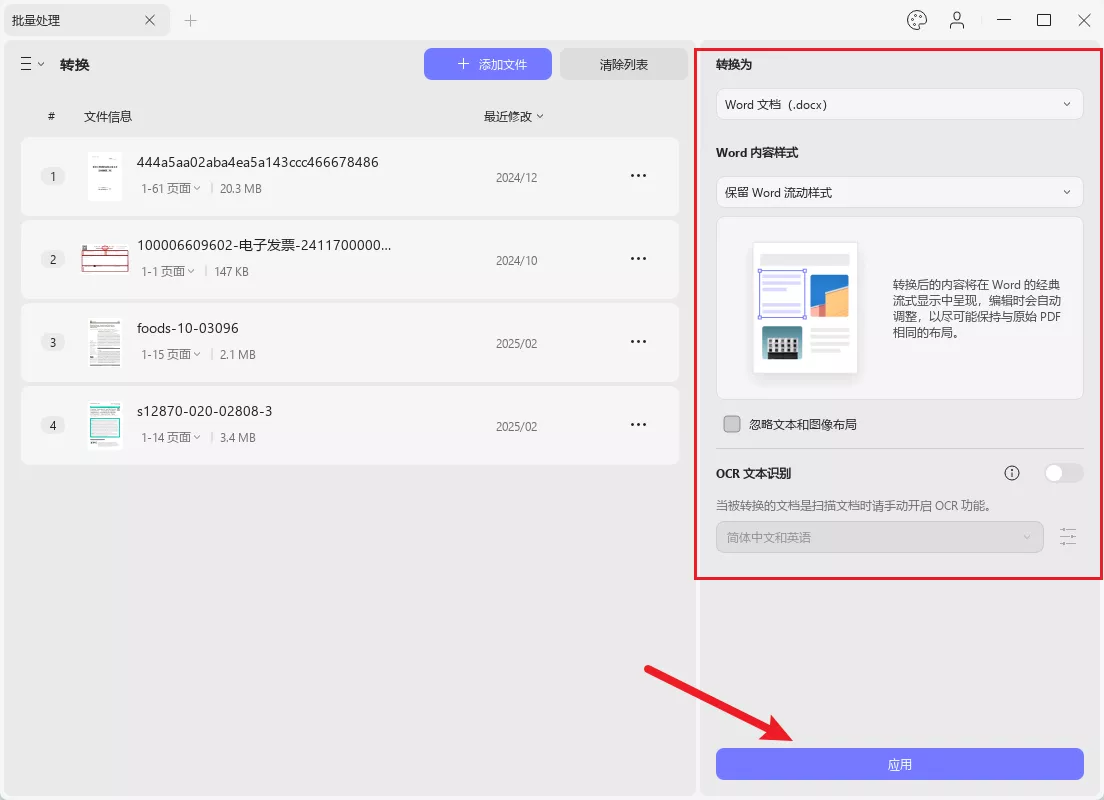Viewport: 1104px width, 800px height.
Task: Expand page range 1-61 页面 selector
Action: coord(171,188)
